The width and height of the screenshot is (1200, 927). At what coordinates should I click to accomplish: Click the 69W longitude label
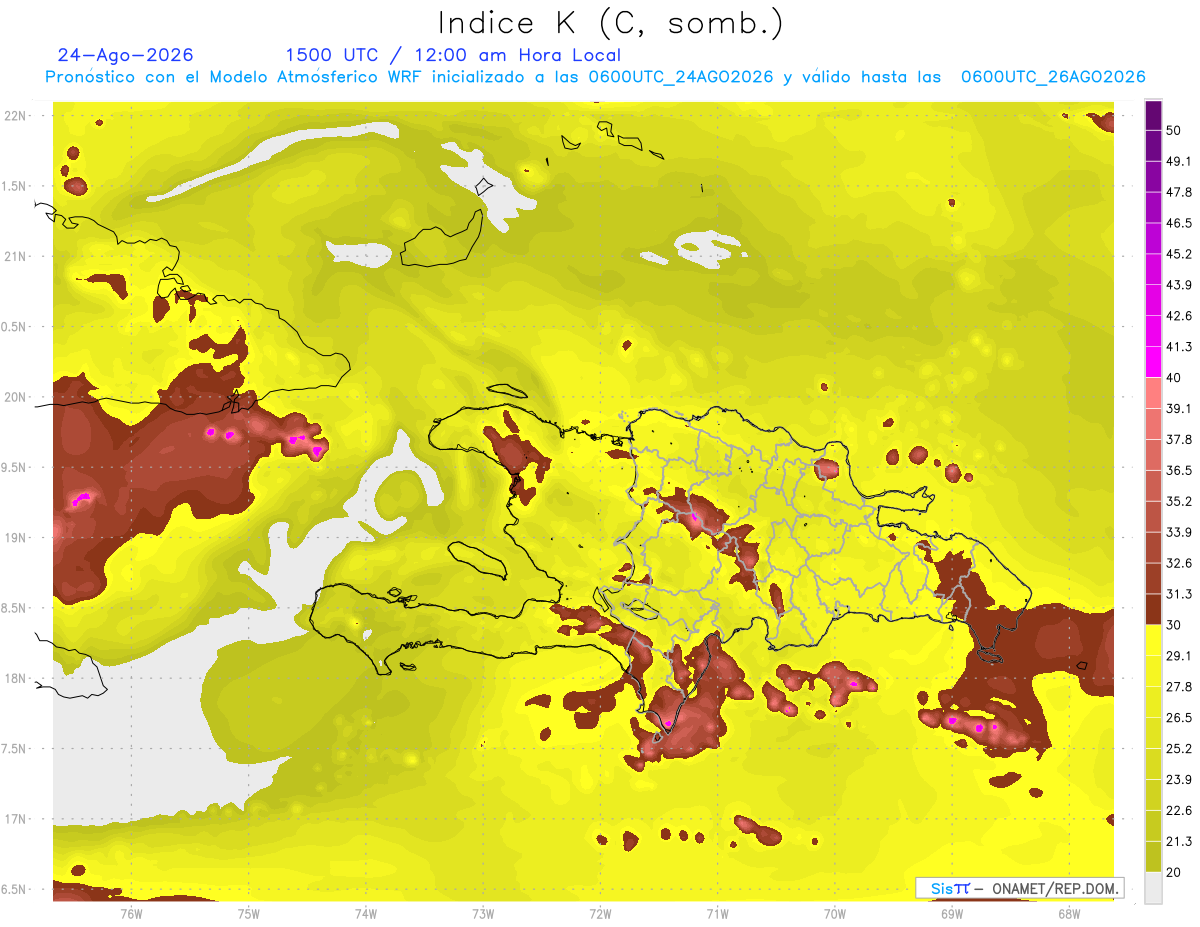click(952, 913)
